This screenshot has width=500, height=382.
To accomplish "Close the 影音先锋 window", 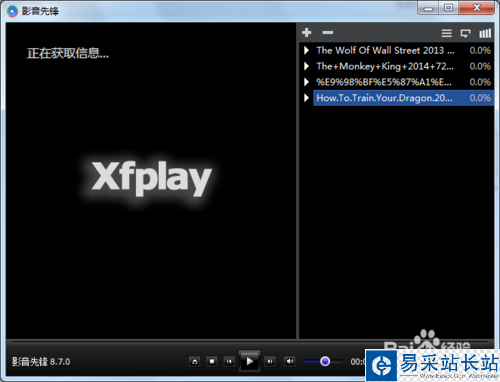I will coord(477,8).
